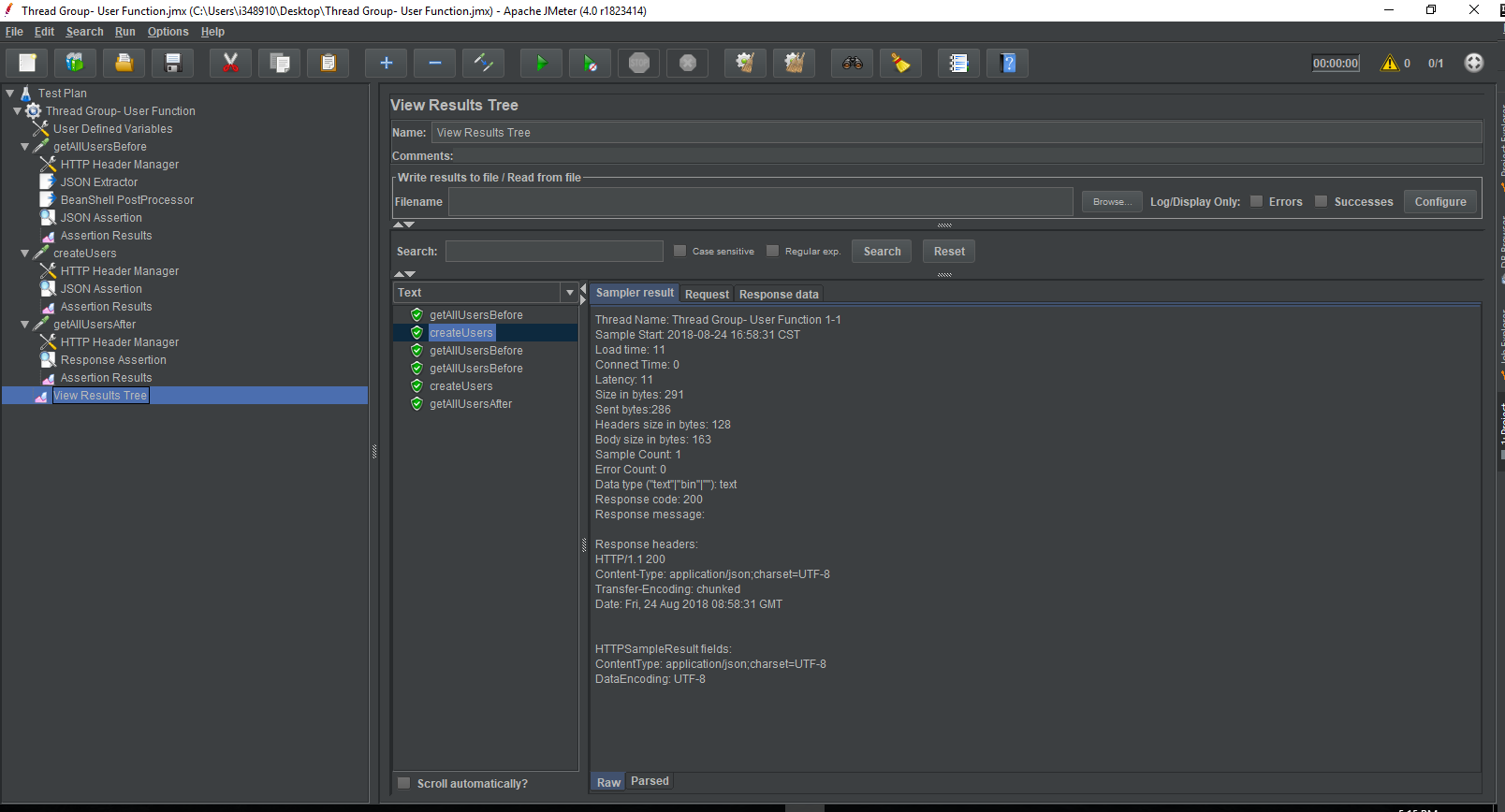Open the Edit menu
The image size is (1505, 812).
[44, 32]
